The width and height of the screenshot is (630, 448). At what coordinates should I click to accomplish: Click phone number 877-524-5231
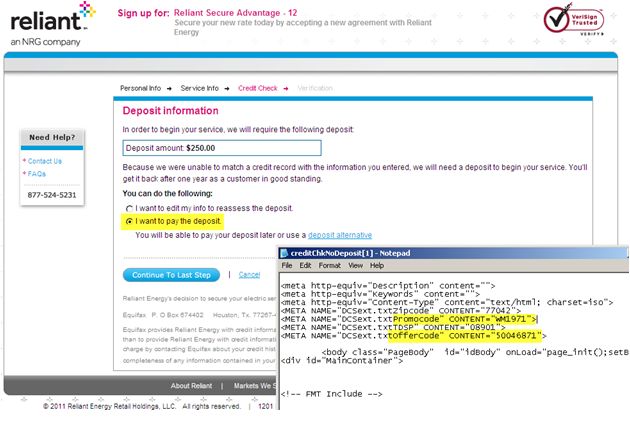tap(52, 195)
